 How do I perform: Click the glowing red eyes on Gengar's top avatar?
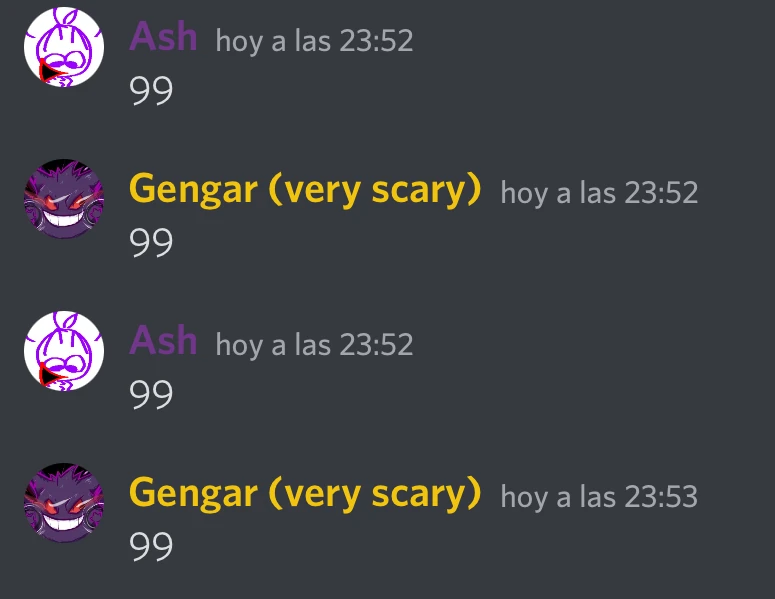[x=64, y=202]
